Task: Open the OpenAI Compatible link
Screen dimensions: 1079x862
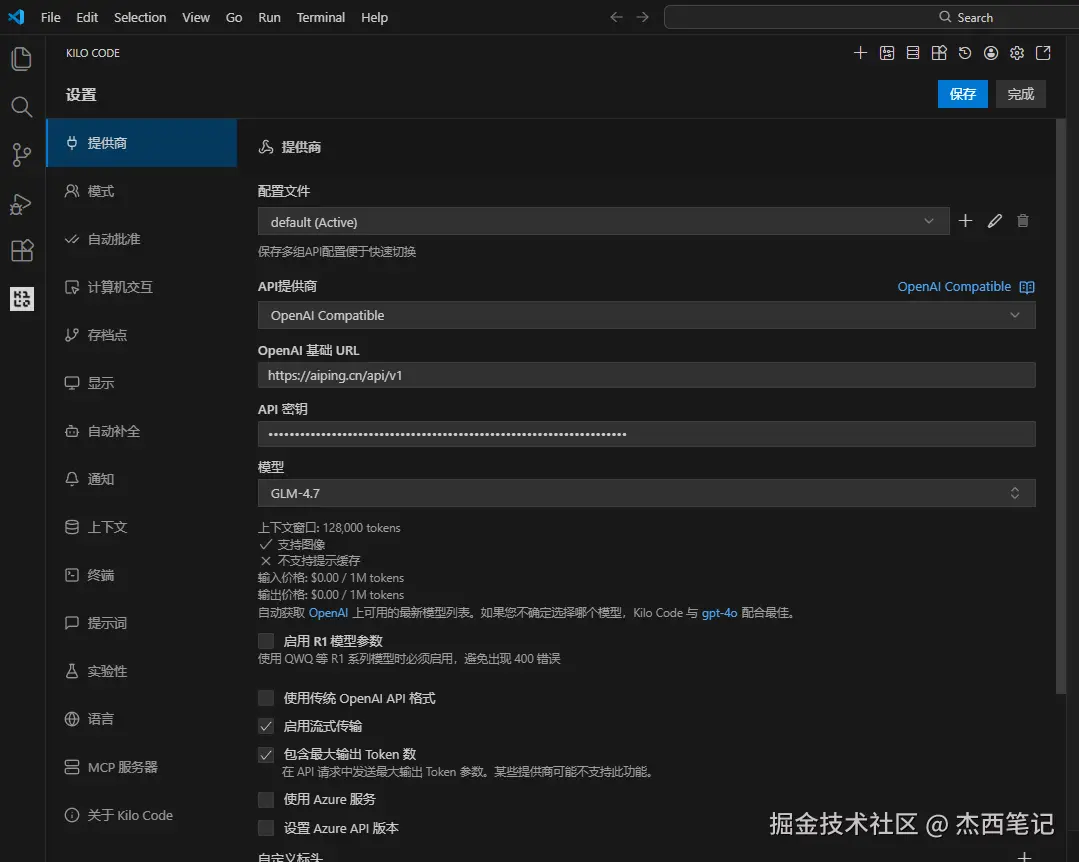Action: click(954, 287)
